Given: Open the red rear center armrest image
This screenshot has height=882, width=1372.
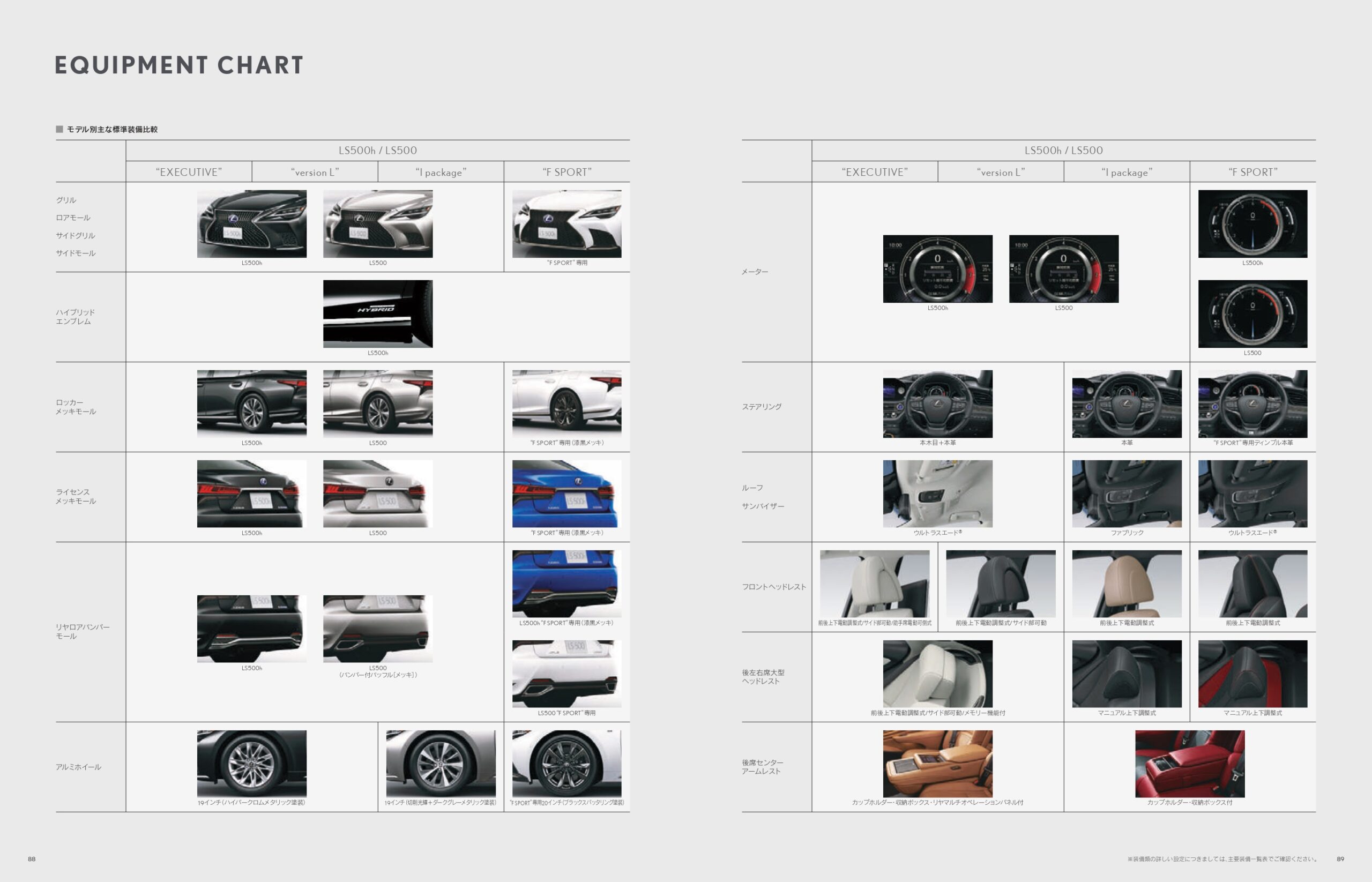Looking at the screenshot, I should [x=1189, y=764].
